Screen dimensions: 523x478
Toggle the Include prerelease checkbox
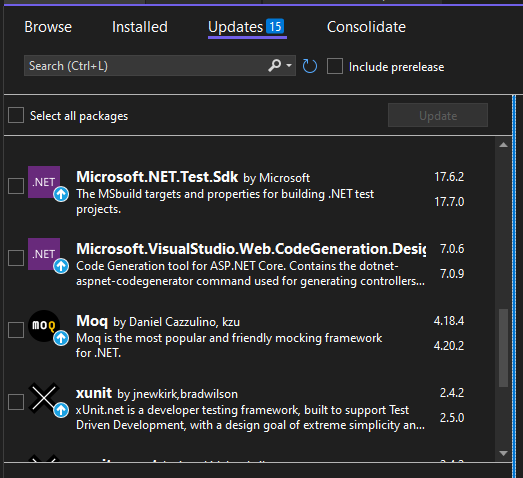tap(335, 66)
